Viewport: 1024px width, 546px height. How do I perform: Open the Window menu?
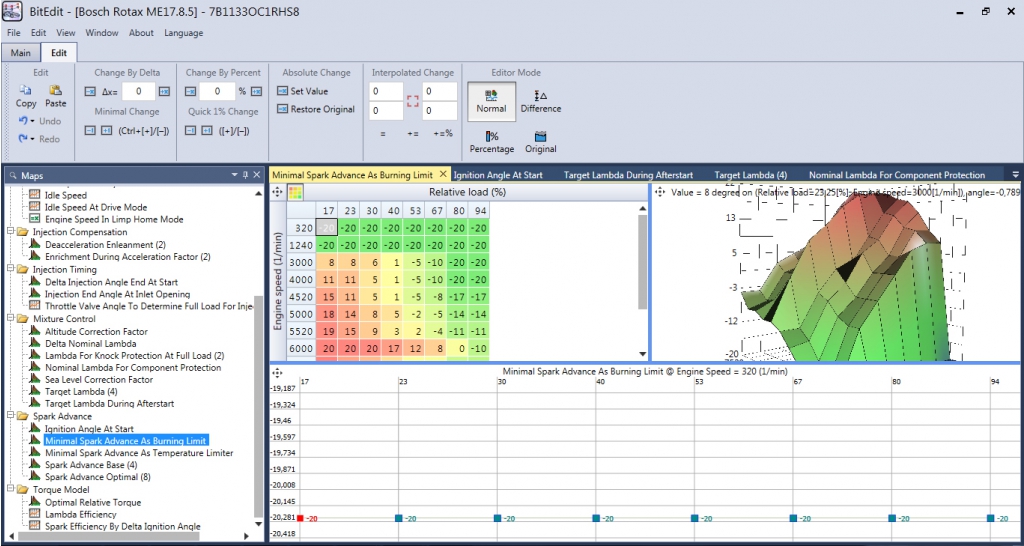(x=102, y=33)
